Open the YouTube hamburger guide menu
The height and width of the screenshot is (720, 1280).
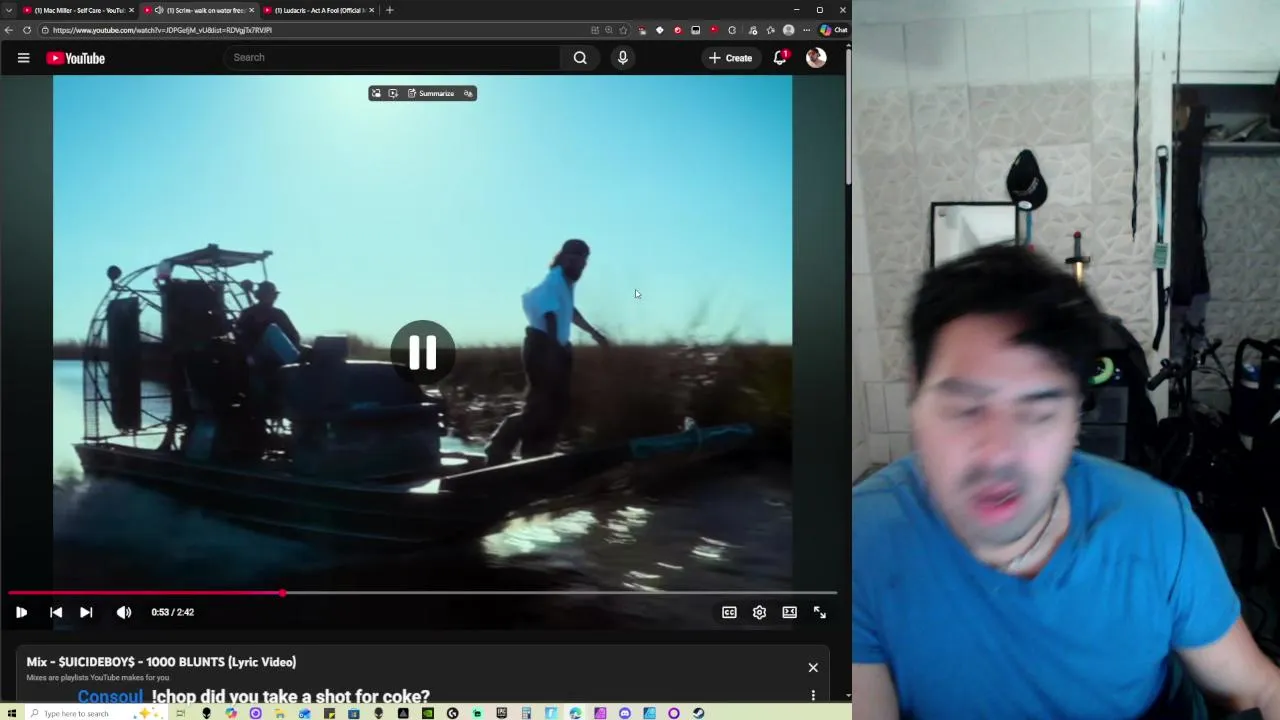[x=23, y=58]
